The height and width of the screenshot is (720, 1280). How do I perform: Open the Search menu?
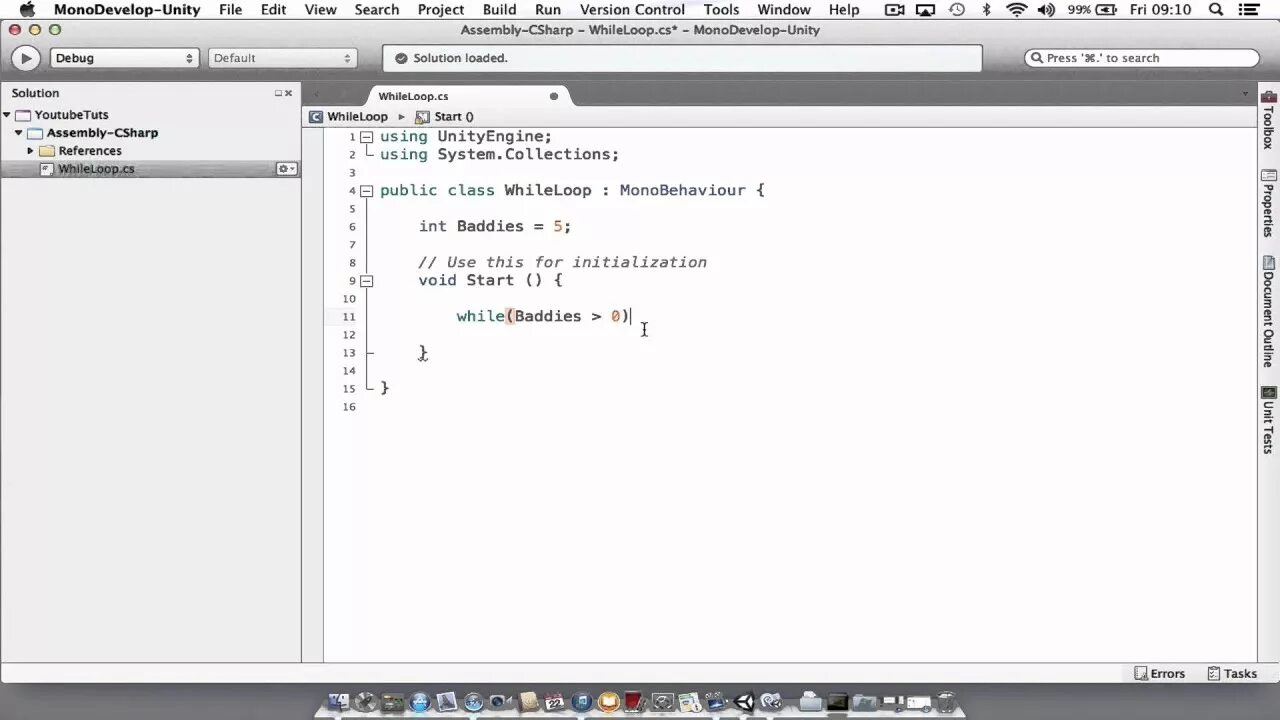(377, 10)
